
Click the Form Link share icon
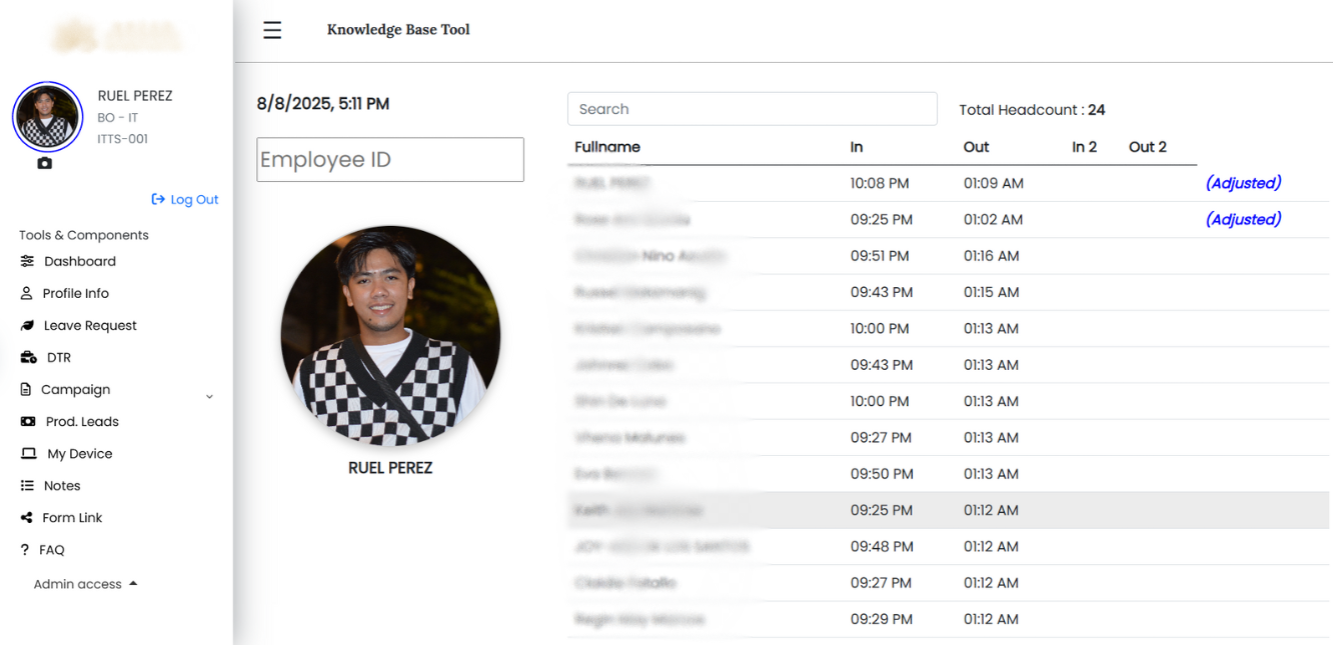pyautogui.click(x=27, y=517)
